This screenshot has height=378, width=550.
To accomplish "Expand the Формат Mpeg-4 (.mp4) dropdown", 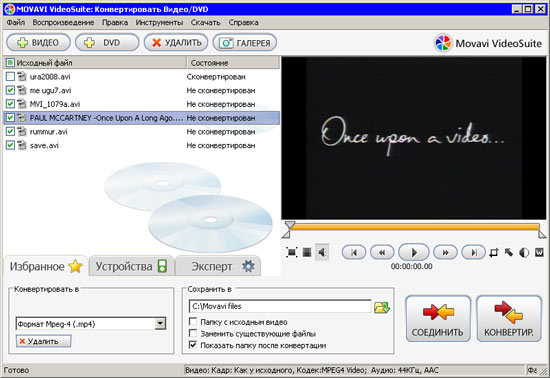I will (160, 323).
